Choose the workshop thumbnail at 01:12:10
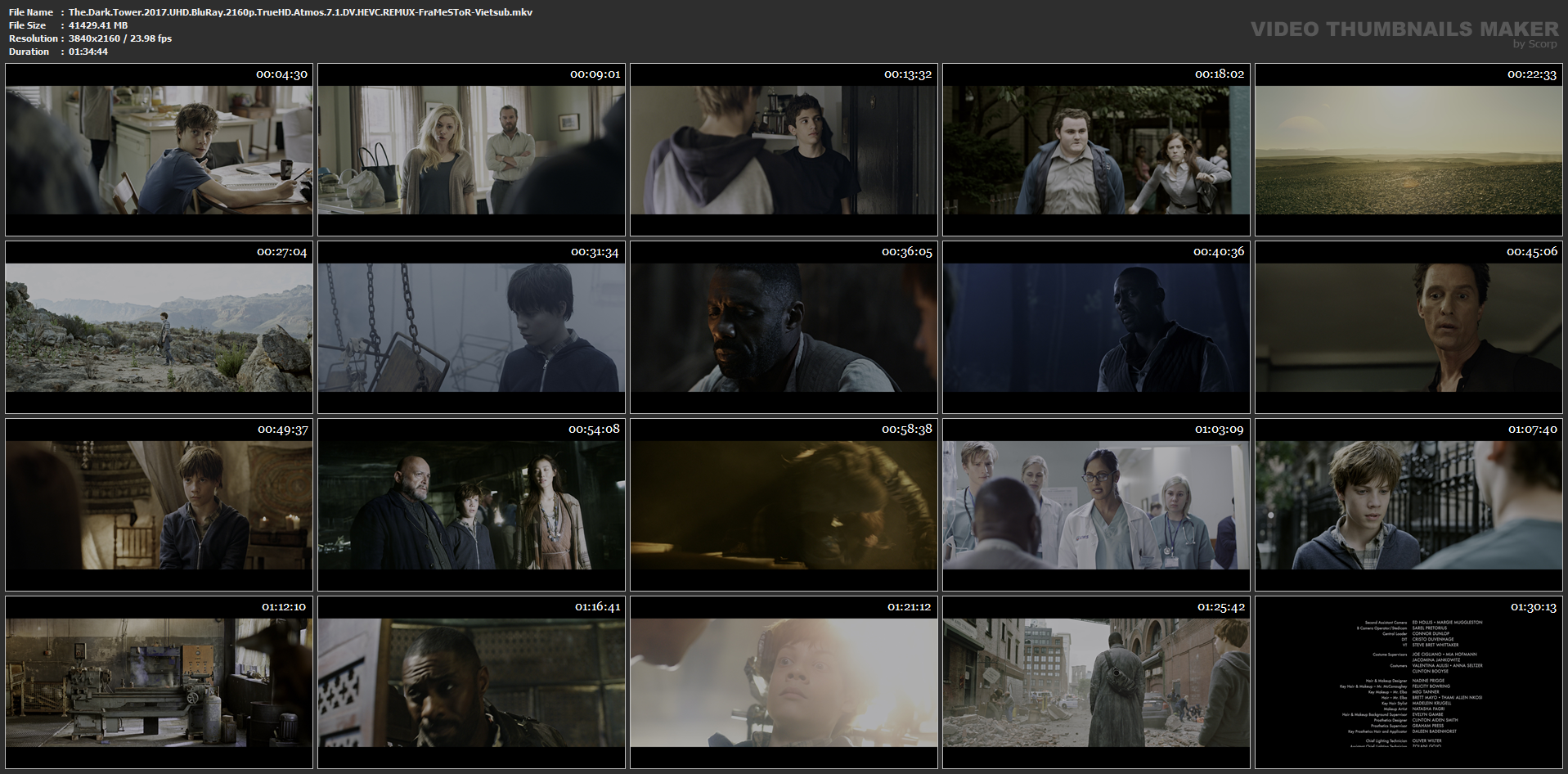1568x774 pixels. tap(159, 682)
